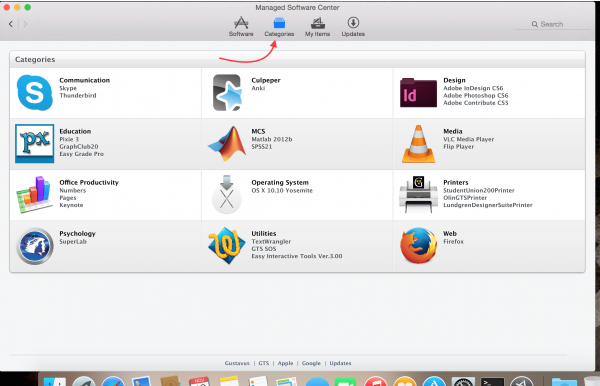Click the GTS SOS entry
This screenshot has width=600, height=386.
coord(263,249)
